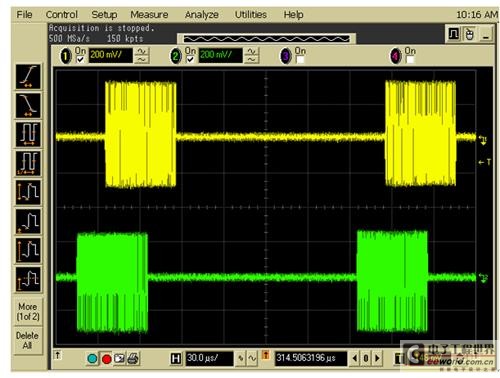
Task: Click More (1 of 2) button
Action: 28,311
